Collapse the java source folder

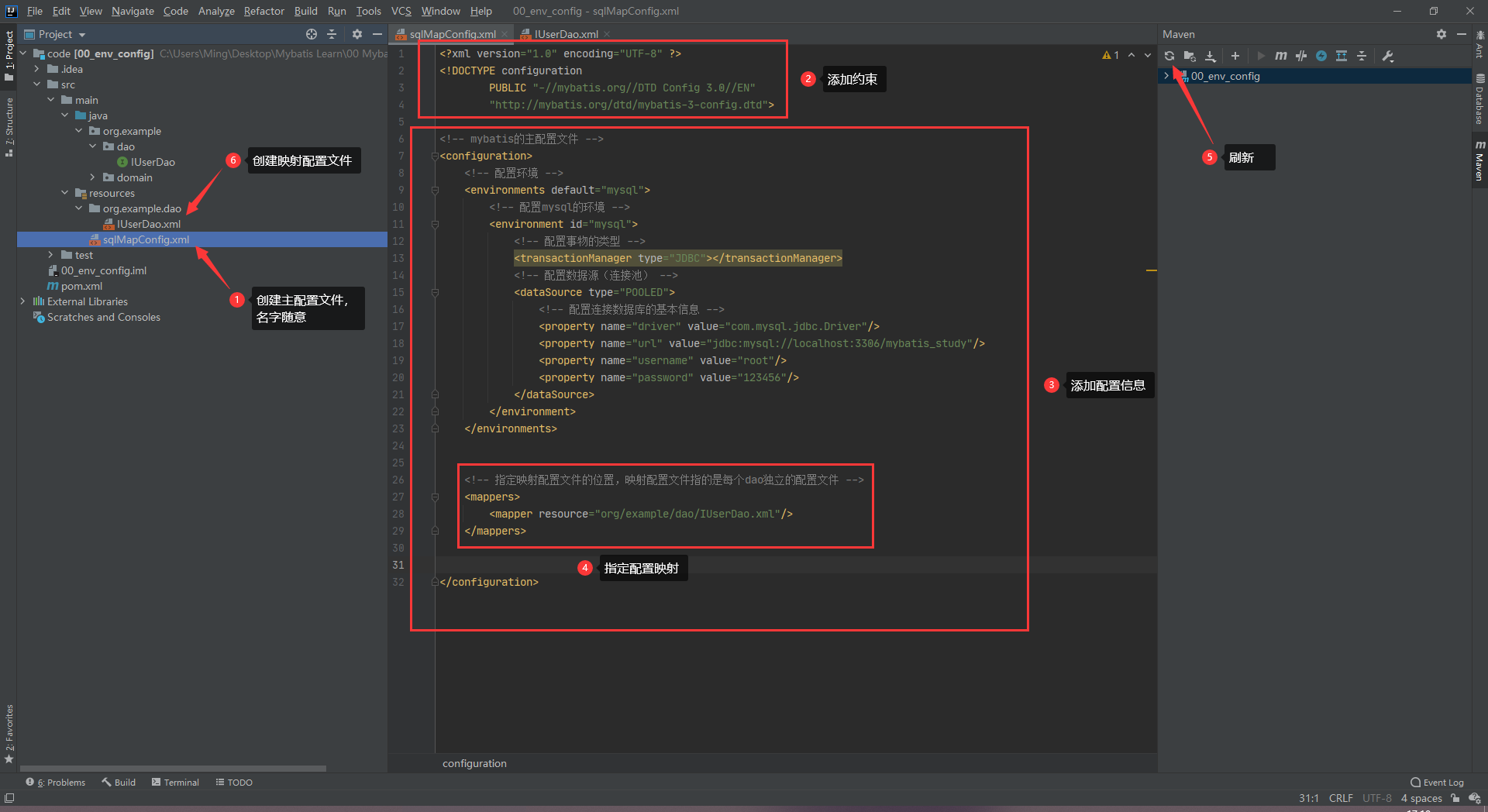point(65,115)
